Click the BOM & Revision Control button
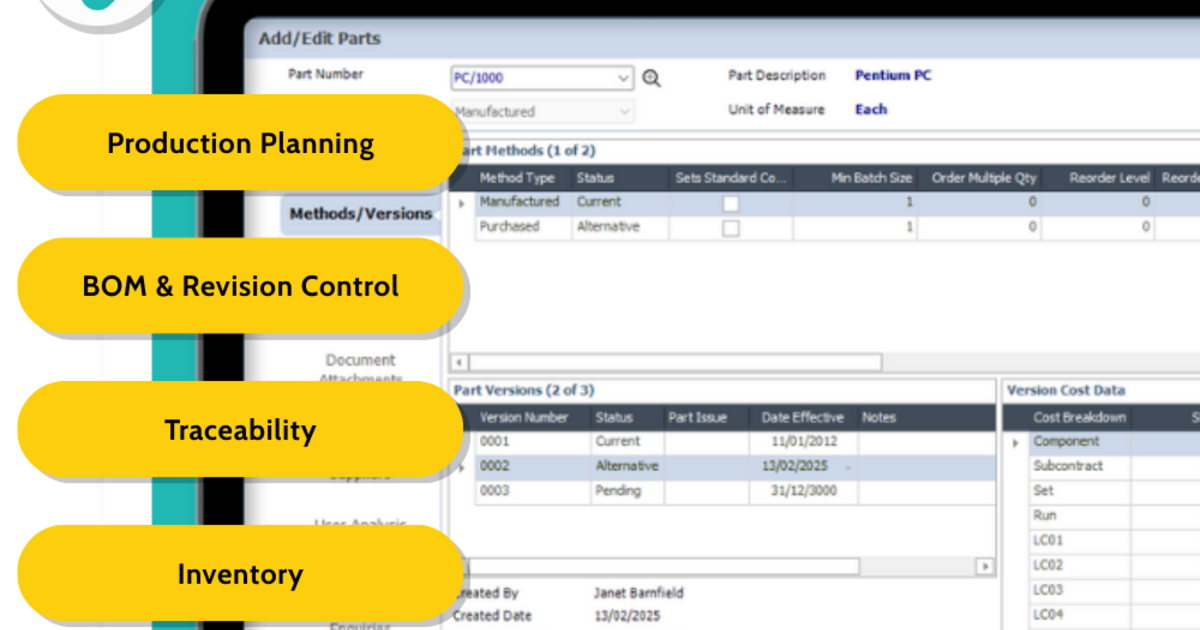The image size is (1200, 630). tap(241, 286)
